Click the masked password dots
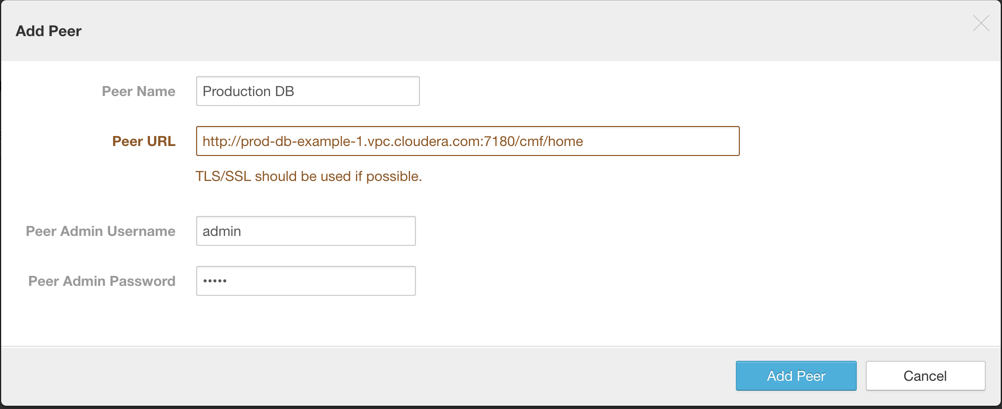The width and height of the screenshot is (1002, 409). click(x=215, y=281)
